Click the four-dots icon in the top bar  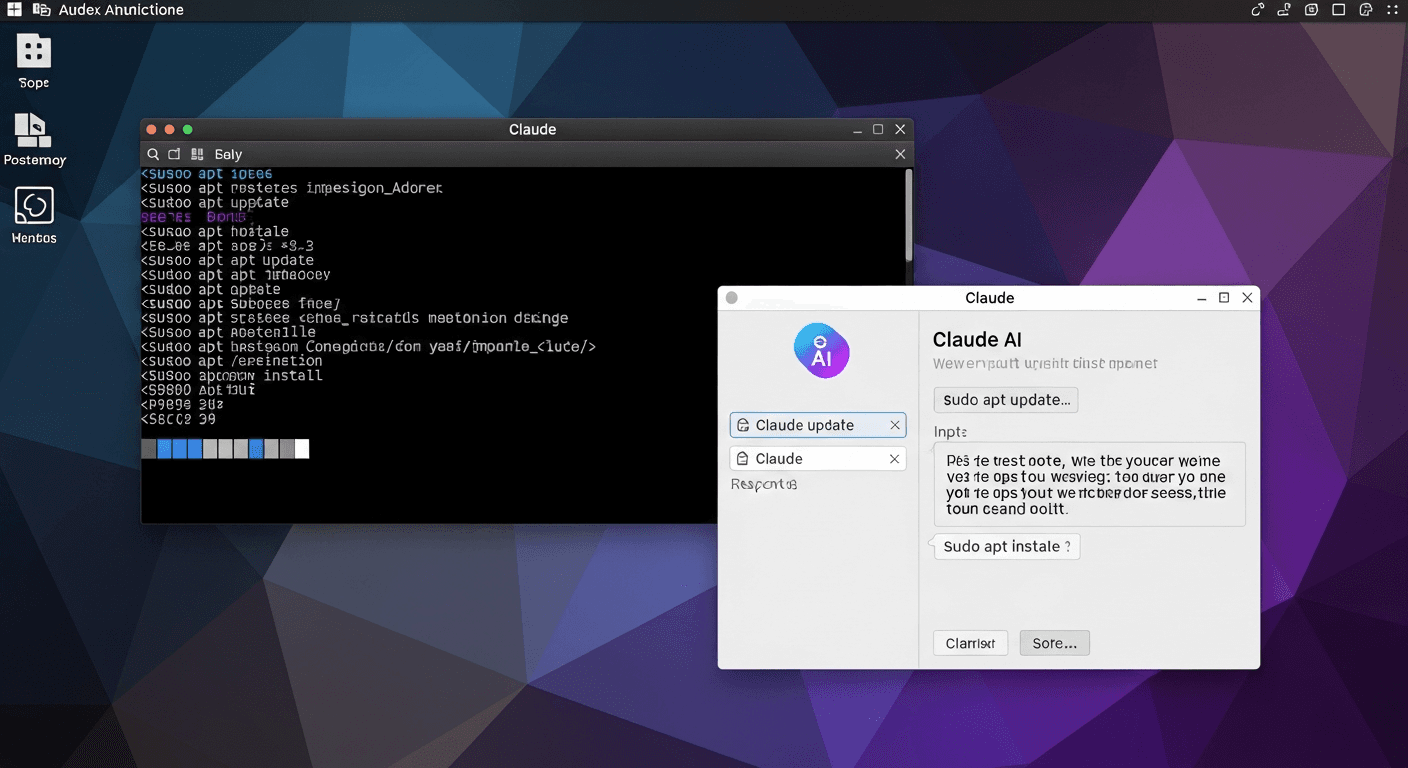tap(1393, 10)
